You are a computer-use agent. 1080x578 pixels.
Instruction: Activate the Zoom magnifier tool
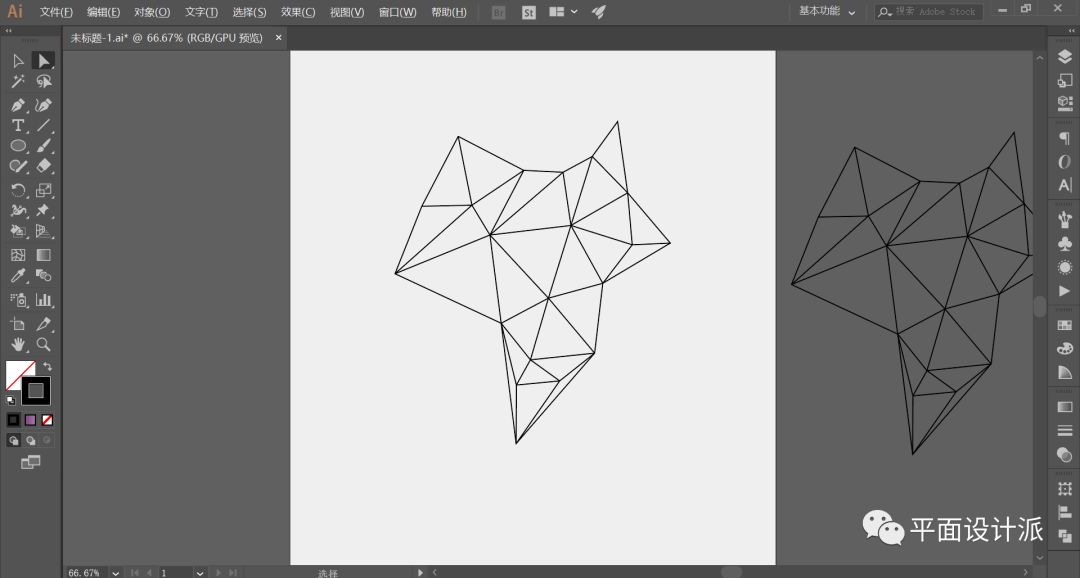[x=43, y=344]
